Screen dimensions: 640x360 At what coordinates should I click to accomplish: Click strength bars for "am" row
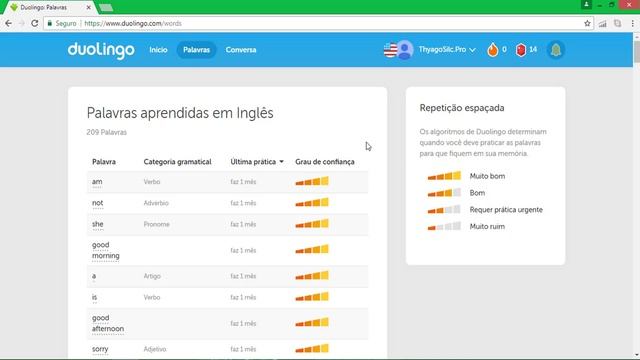(312, 181)
